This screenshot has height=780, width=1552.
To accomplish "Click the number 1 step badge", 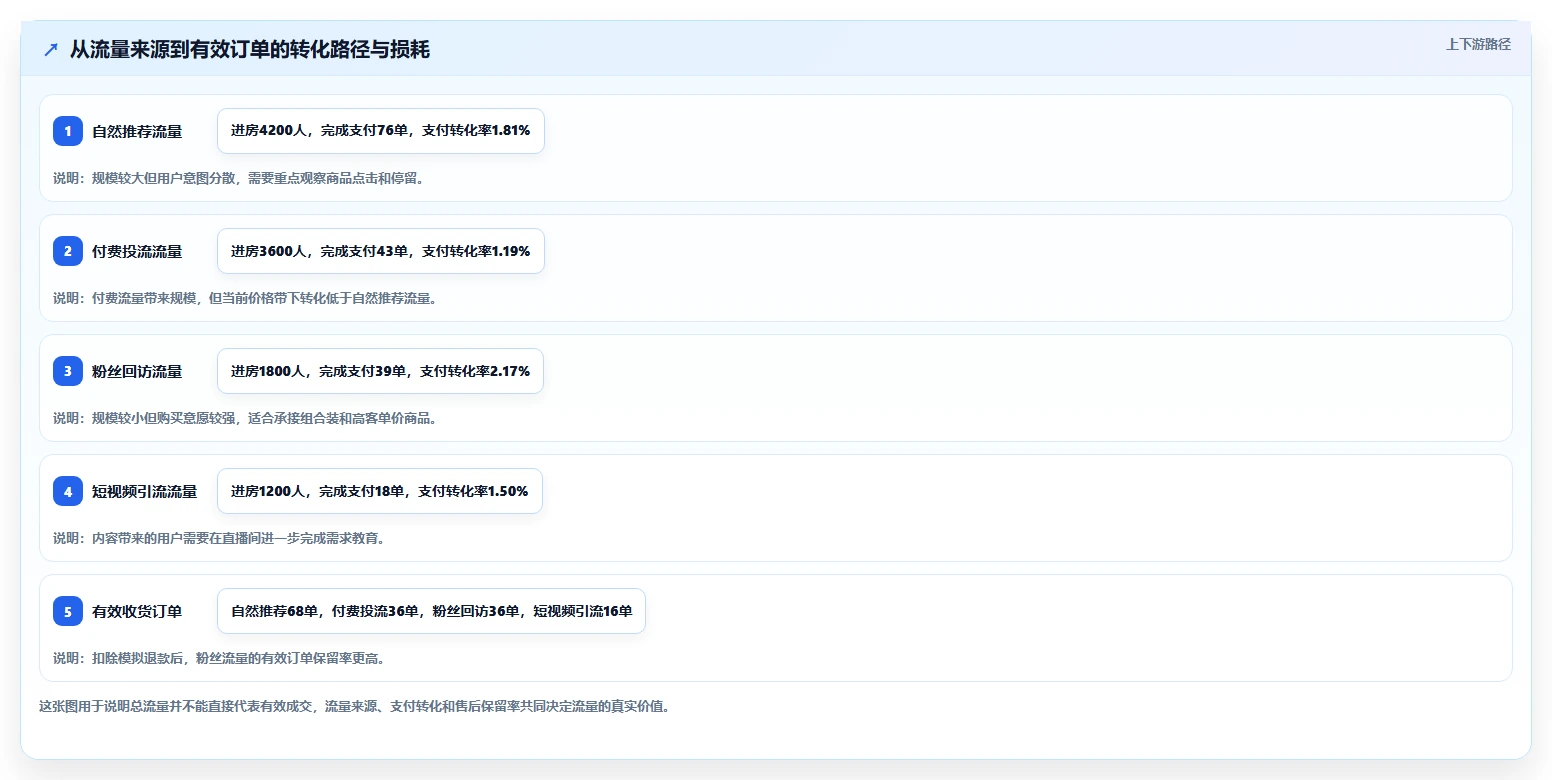I will 68,131.
